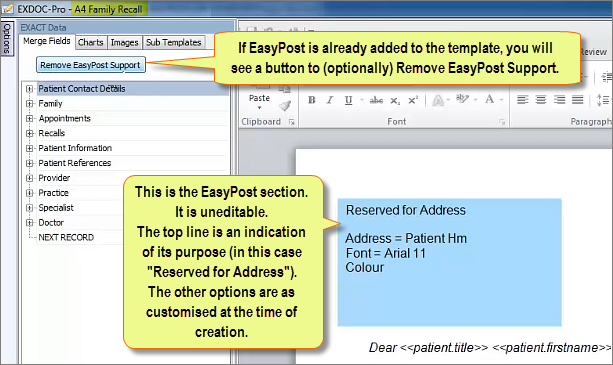
Task: Click the 'Font = Arial 11' line
Action: click(385, 253)
